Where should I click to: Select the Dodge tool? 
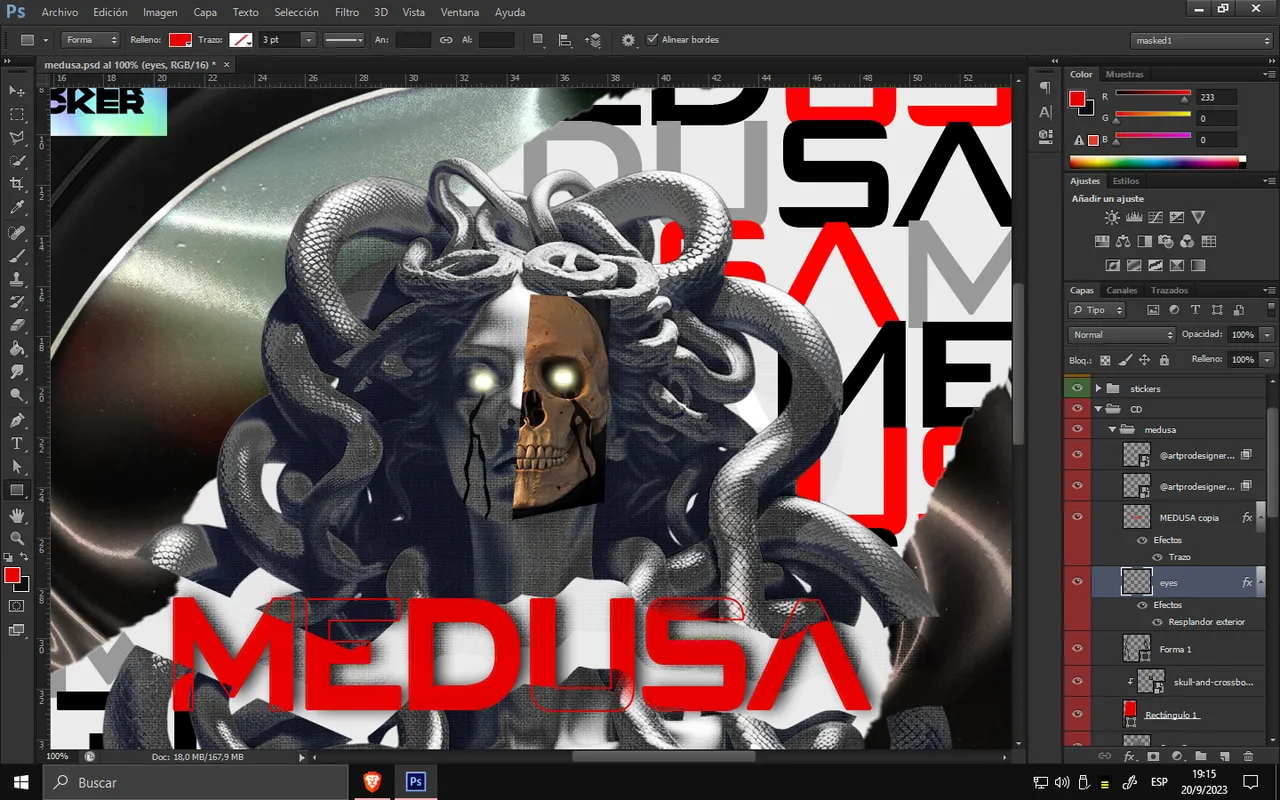17,395
